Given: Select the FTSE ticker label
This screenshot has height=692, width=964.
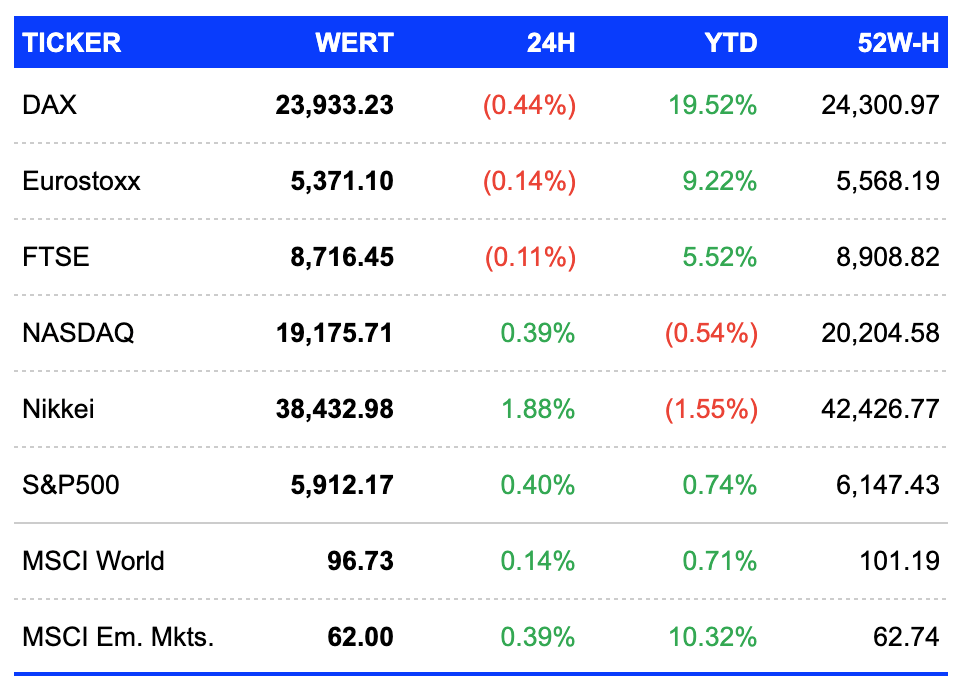Looking at the screenshot, I should coord(55,257).
